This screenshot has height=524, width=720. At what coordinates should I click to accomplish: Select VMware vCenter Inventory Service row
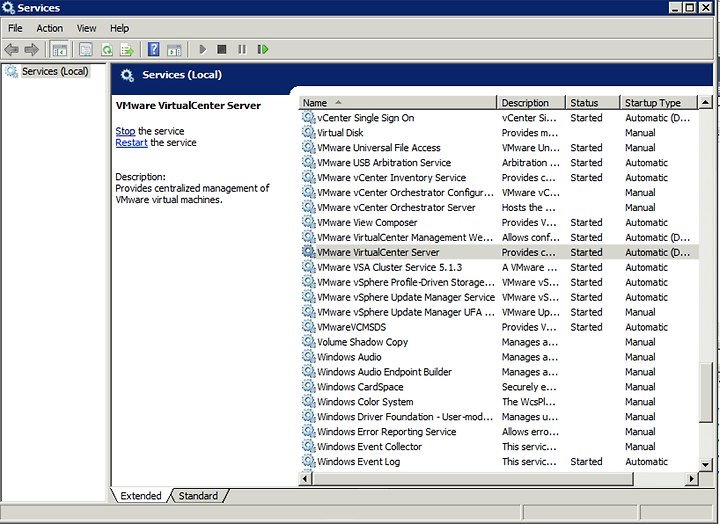click(500, 178)
